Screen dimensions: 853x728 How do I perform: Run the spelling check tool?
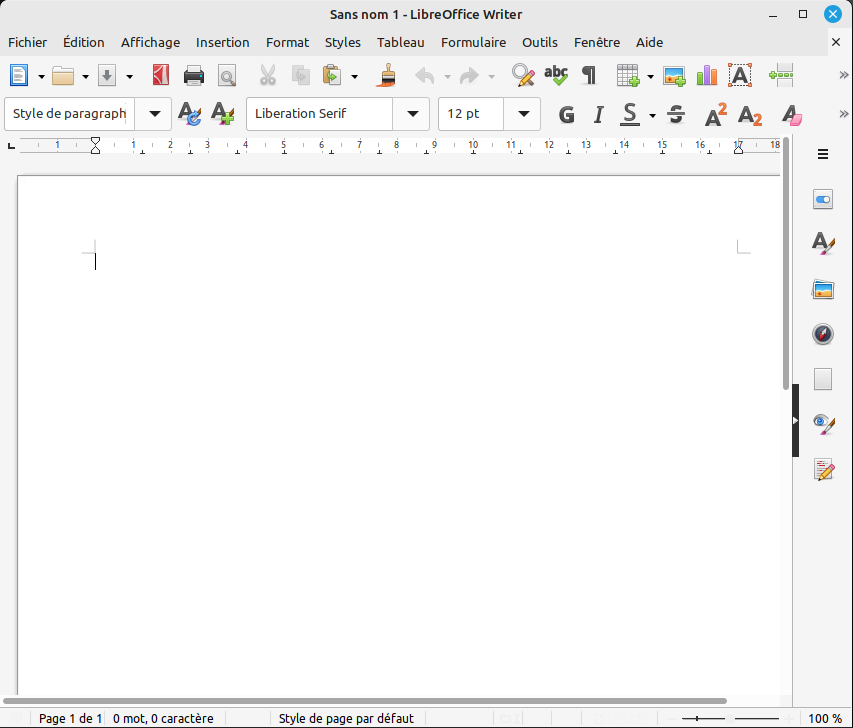[x=555, y=75]
